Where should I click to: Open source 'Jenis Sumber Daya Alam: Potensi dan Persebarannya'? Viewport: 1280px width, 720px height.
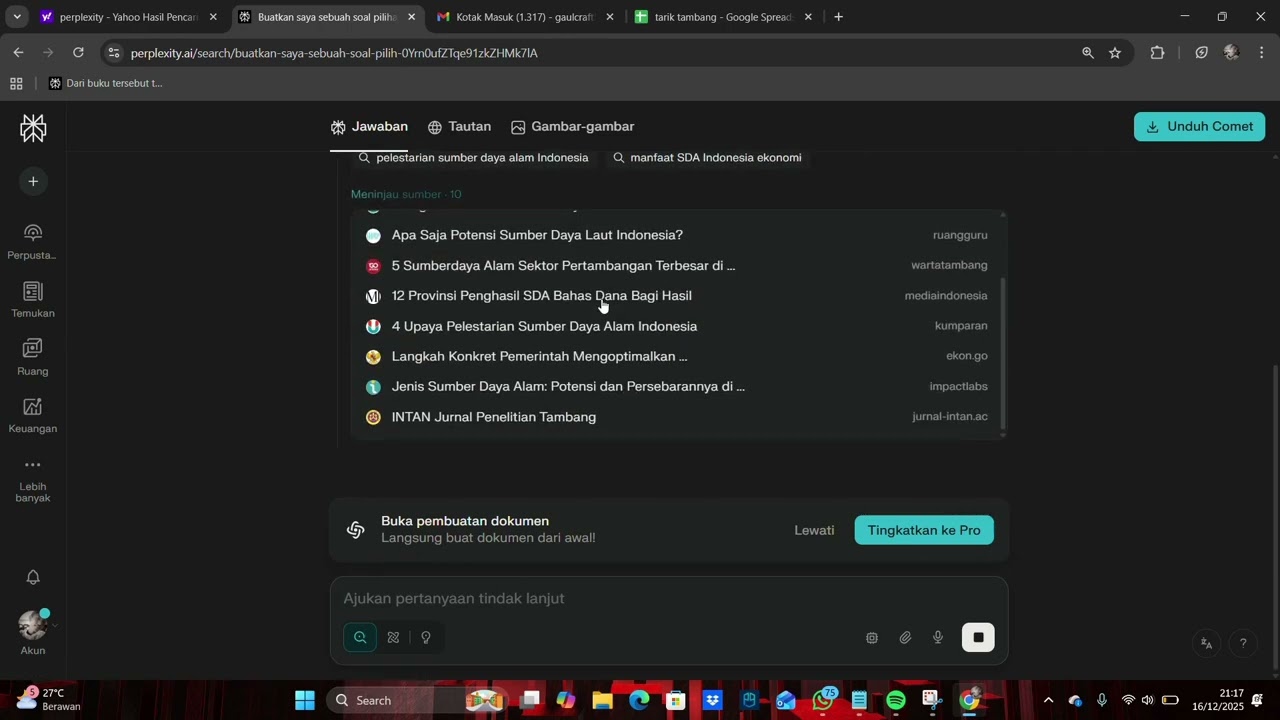point(677,387)
